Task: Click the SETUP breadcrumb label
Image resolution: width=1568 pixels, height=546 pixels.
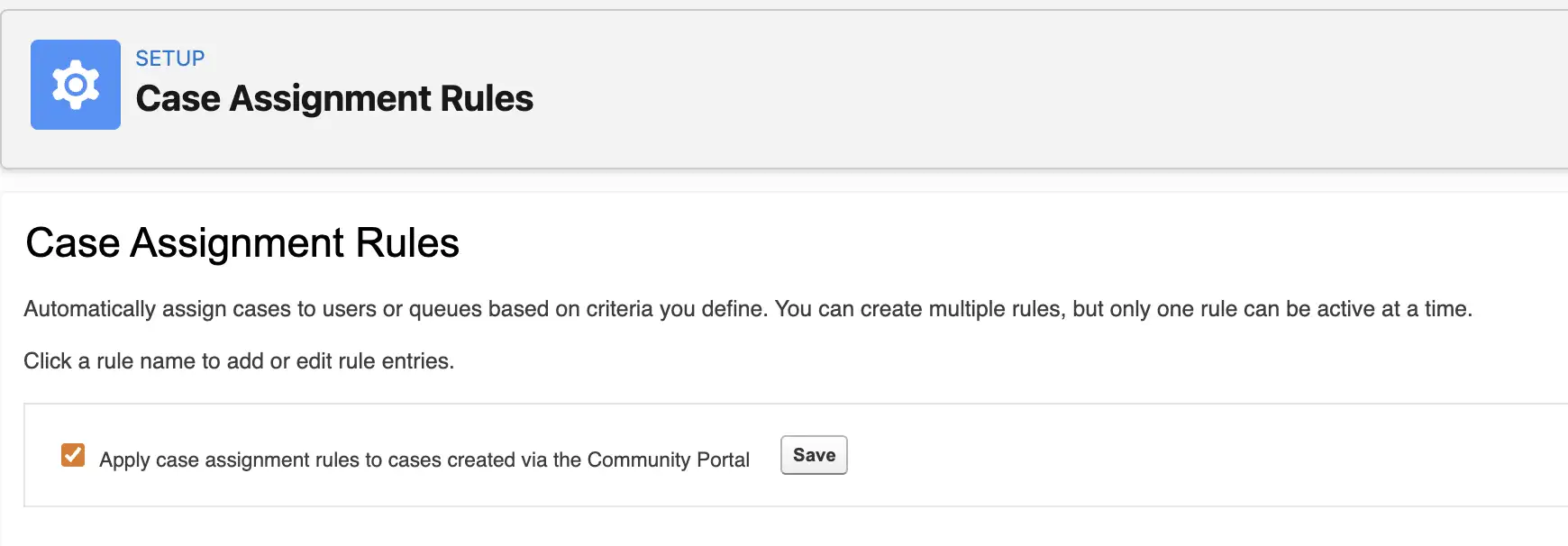Action: (169, 59)
